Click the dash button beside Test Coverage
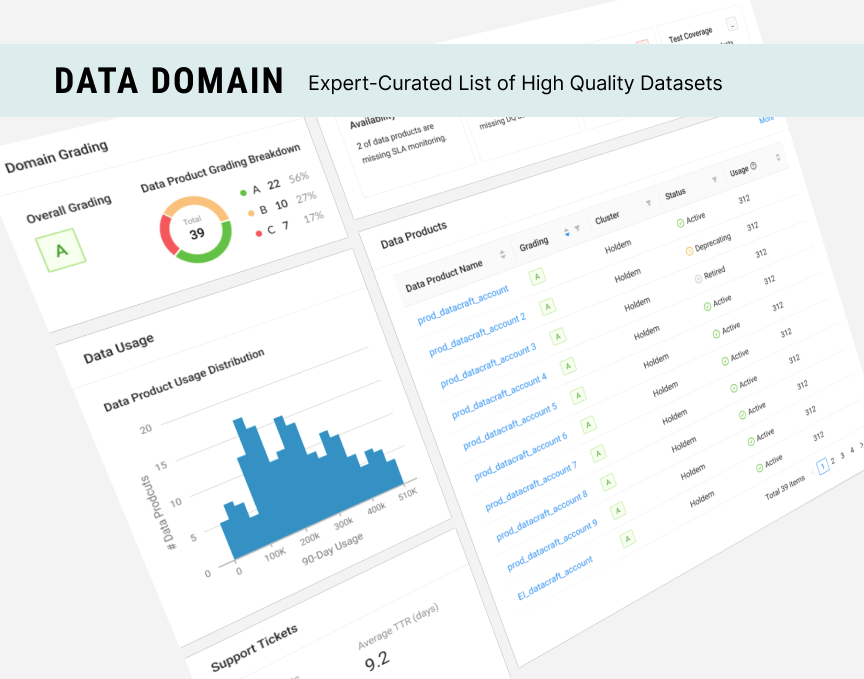Screen dimensions: 864x679 click(x=732, y=24)
